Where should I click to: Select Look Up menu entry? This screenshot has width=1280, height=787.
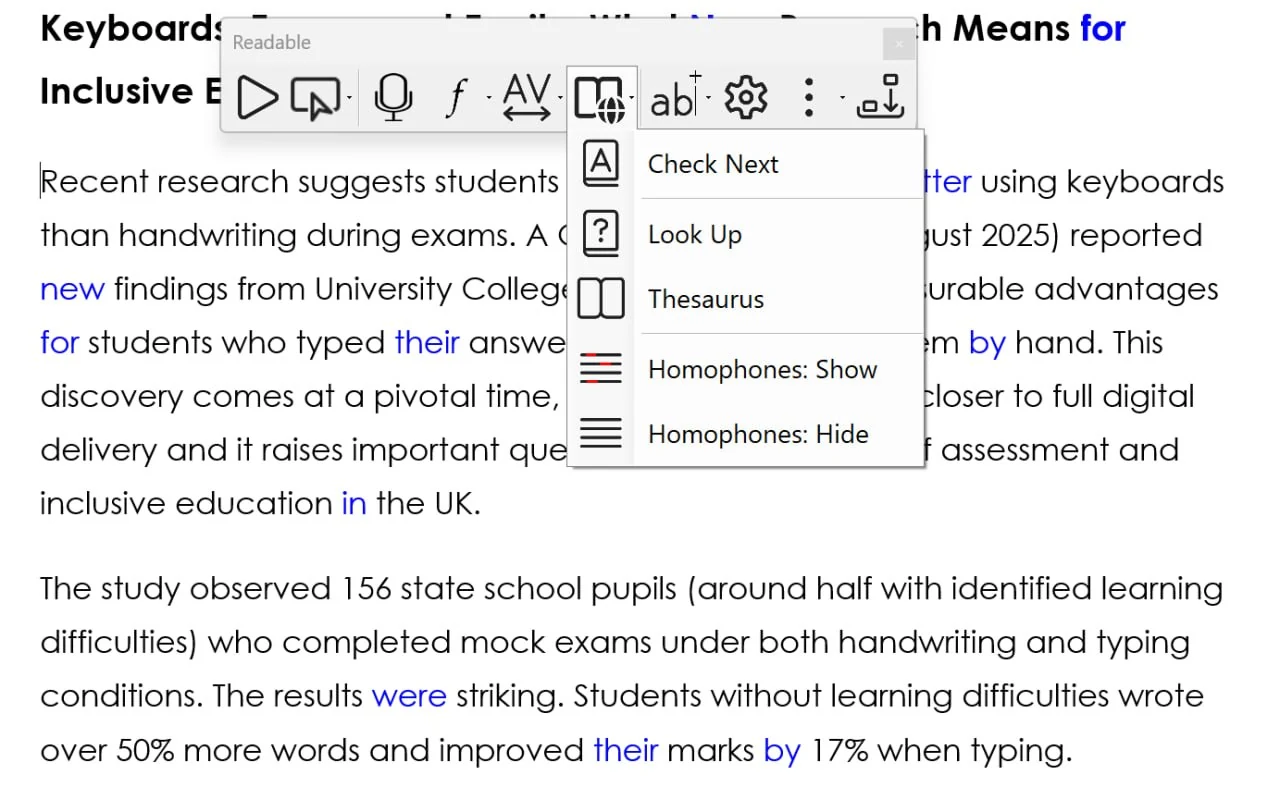pyautogui.click(x=746, y=234)
